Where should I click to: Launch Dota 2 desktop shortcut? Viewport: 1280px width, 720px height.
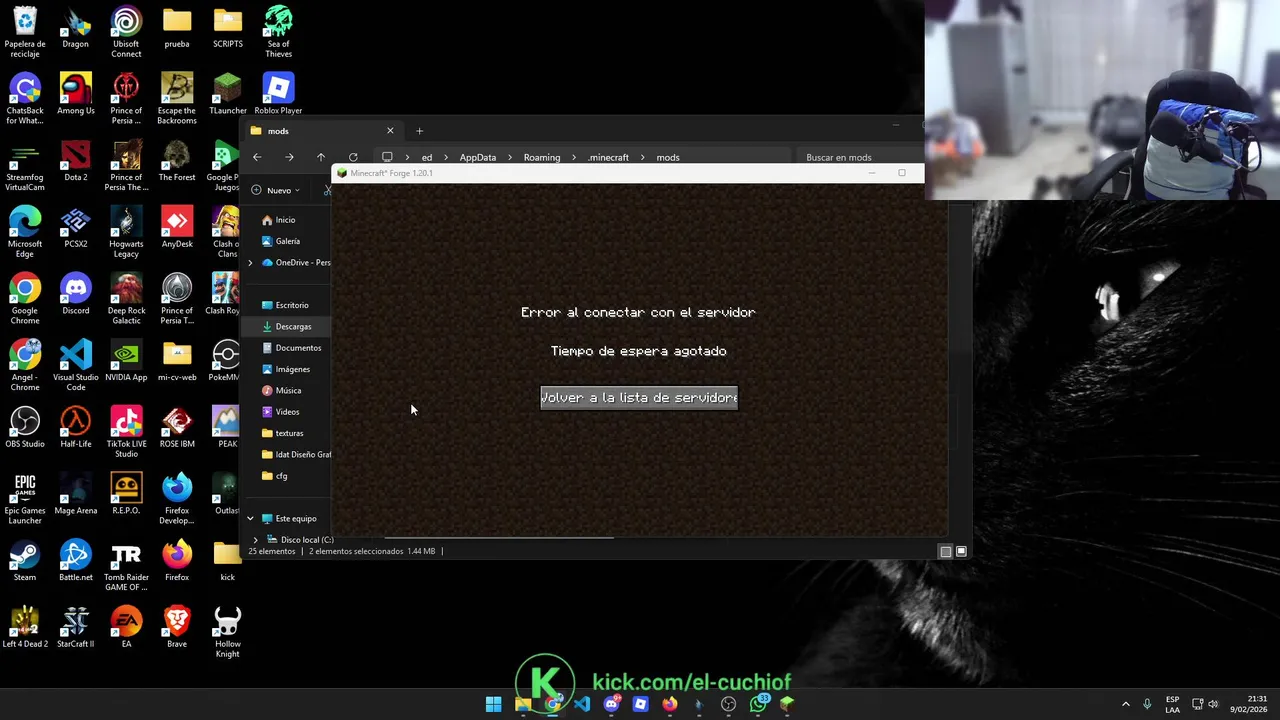75,161
